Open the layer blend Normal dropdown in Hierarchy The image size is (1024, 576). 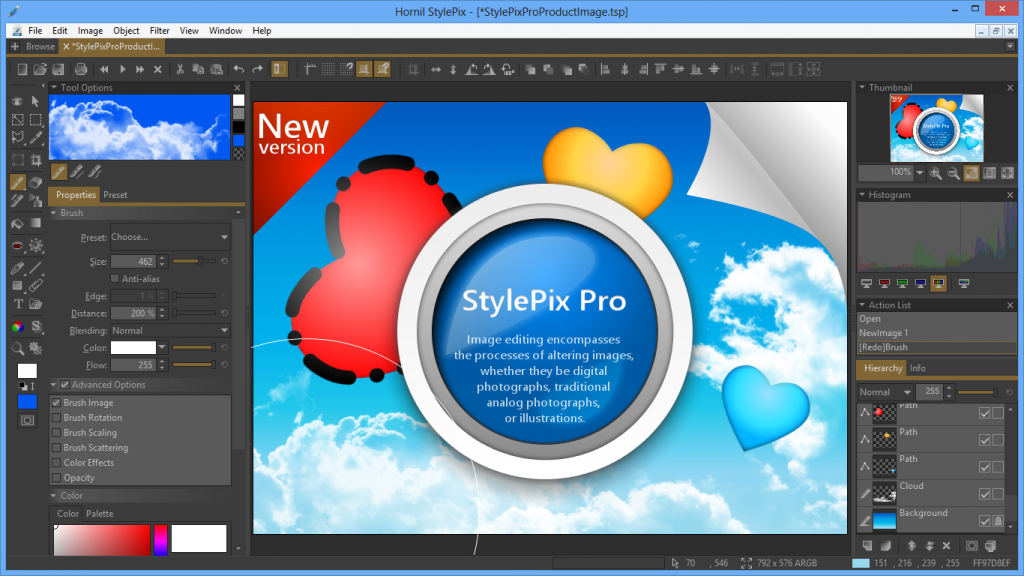click(x=885, y=392)
